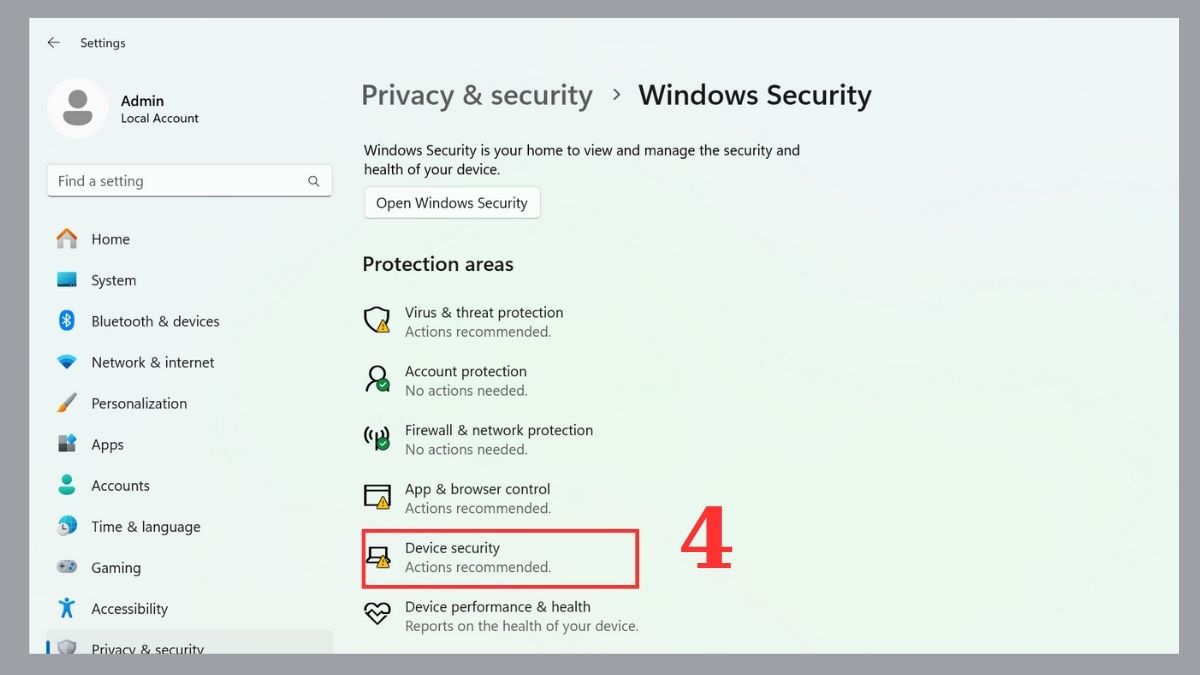Open Network & internet settings
Image resolution: width=1200 pixels, height=675 pixels.
[152, 363]
